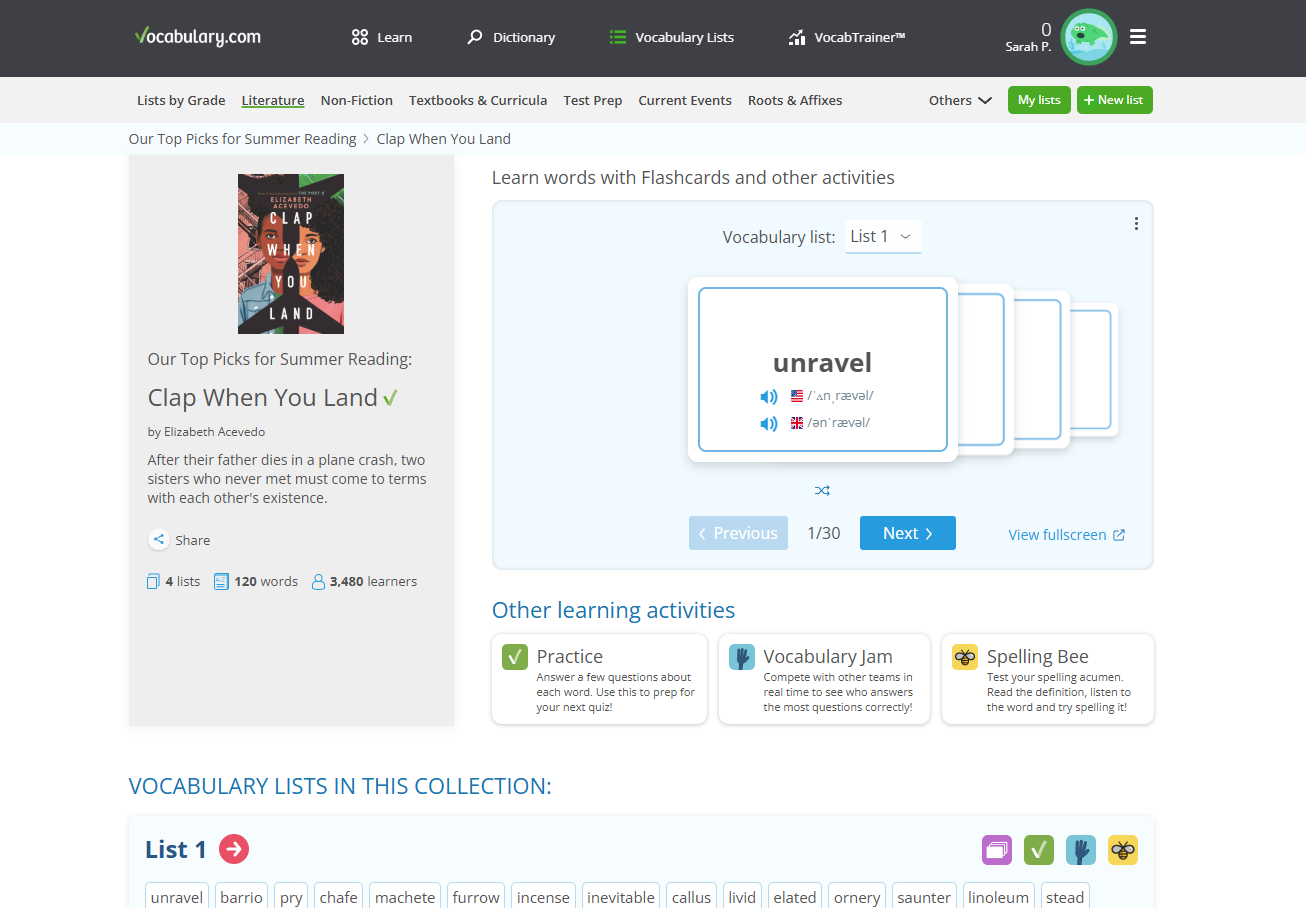Click the word chip 'linoleum'

point(999,896)
